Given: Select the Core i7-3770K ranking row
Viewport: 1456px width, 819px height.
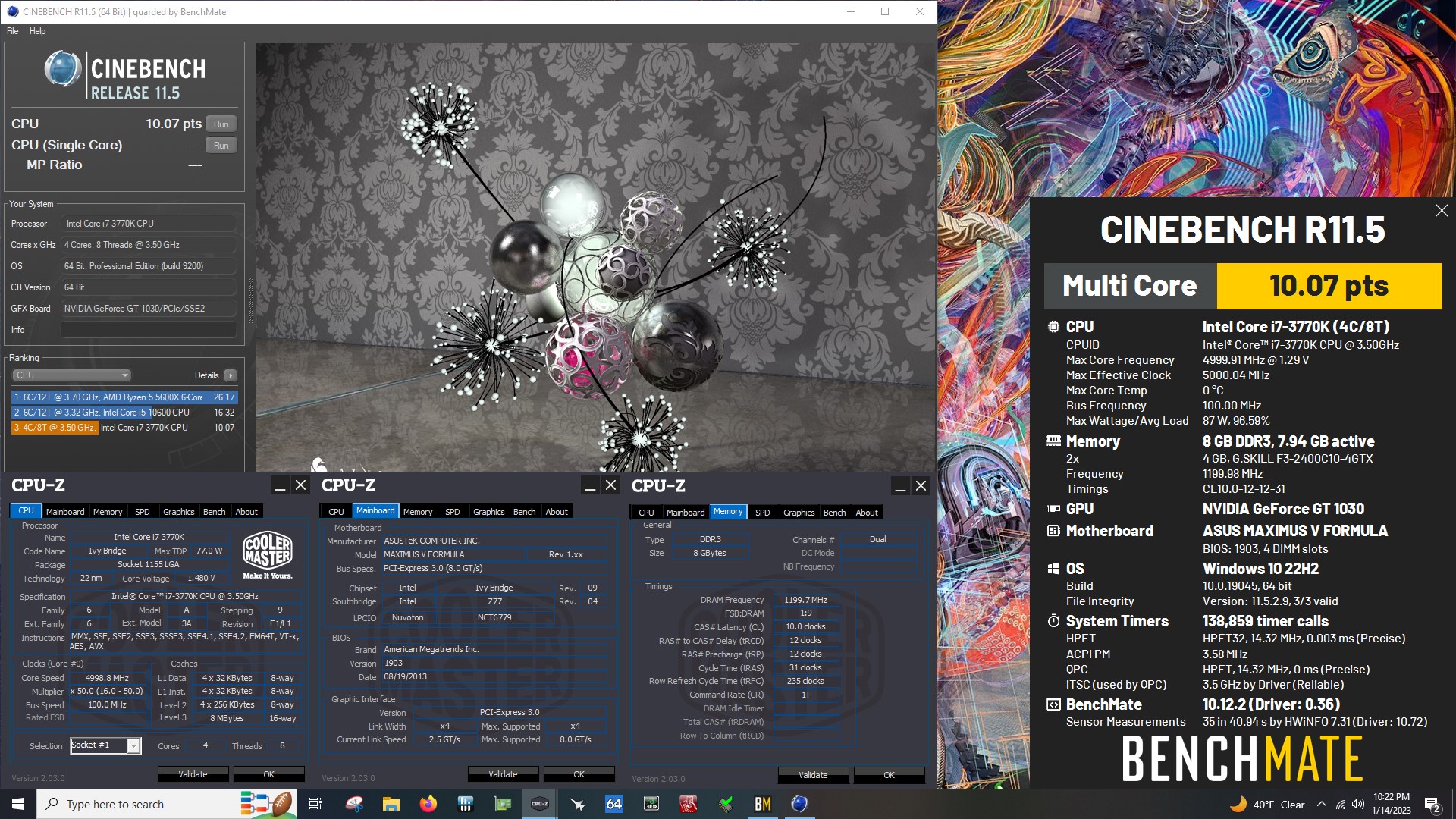Looking at the screenshot, I should [x=124, y=428].
